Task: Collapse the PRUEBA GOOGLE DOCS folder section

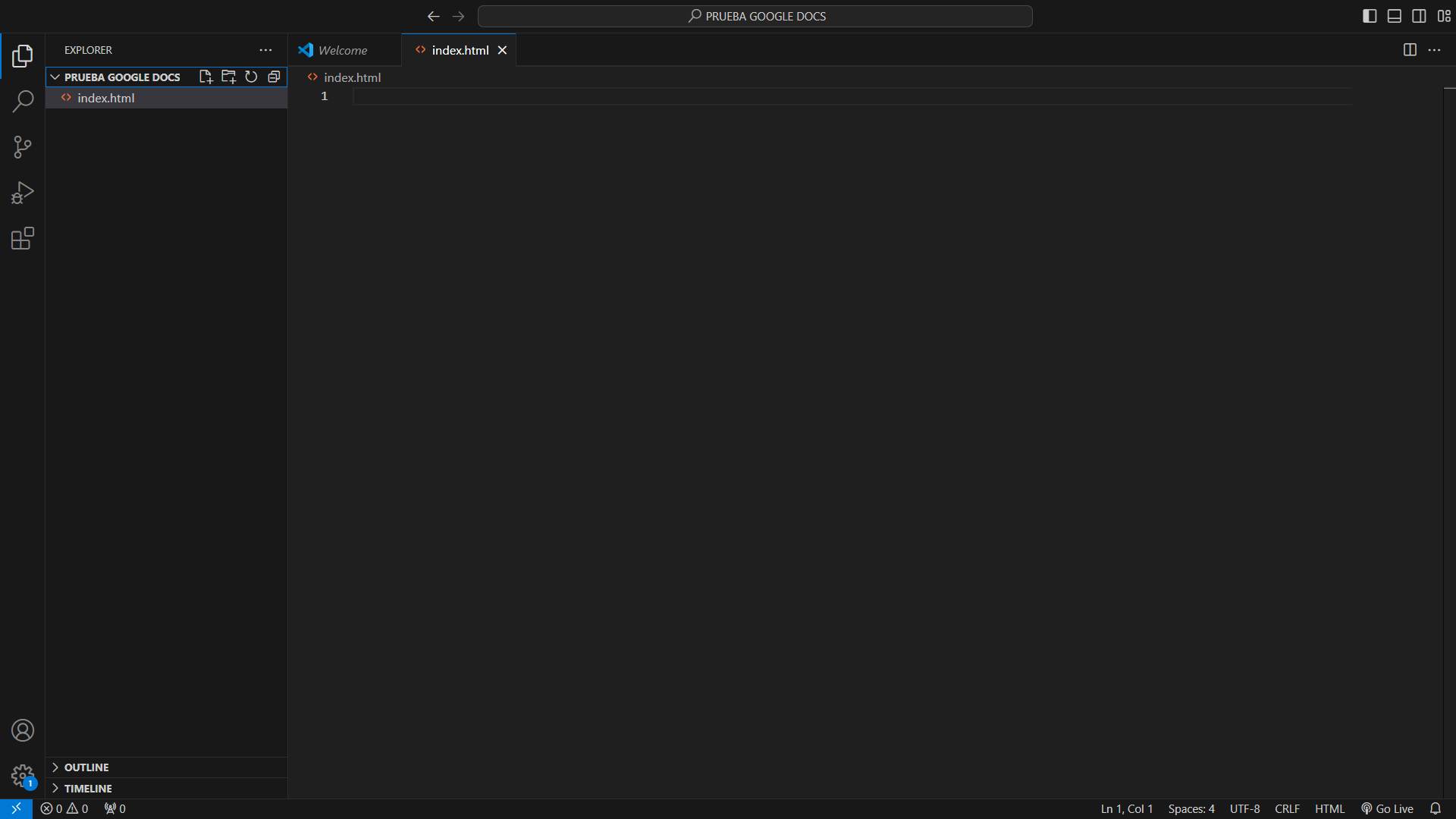Action: (55, 77)
